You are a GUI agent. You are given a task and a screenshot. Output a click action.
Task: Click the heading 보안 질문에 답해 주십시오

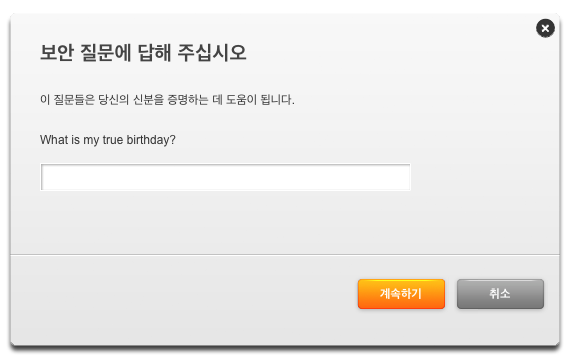[143, 52]
